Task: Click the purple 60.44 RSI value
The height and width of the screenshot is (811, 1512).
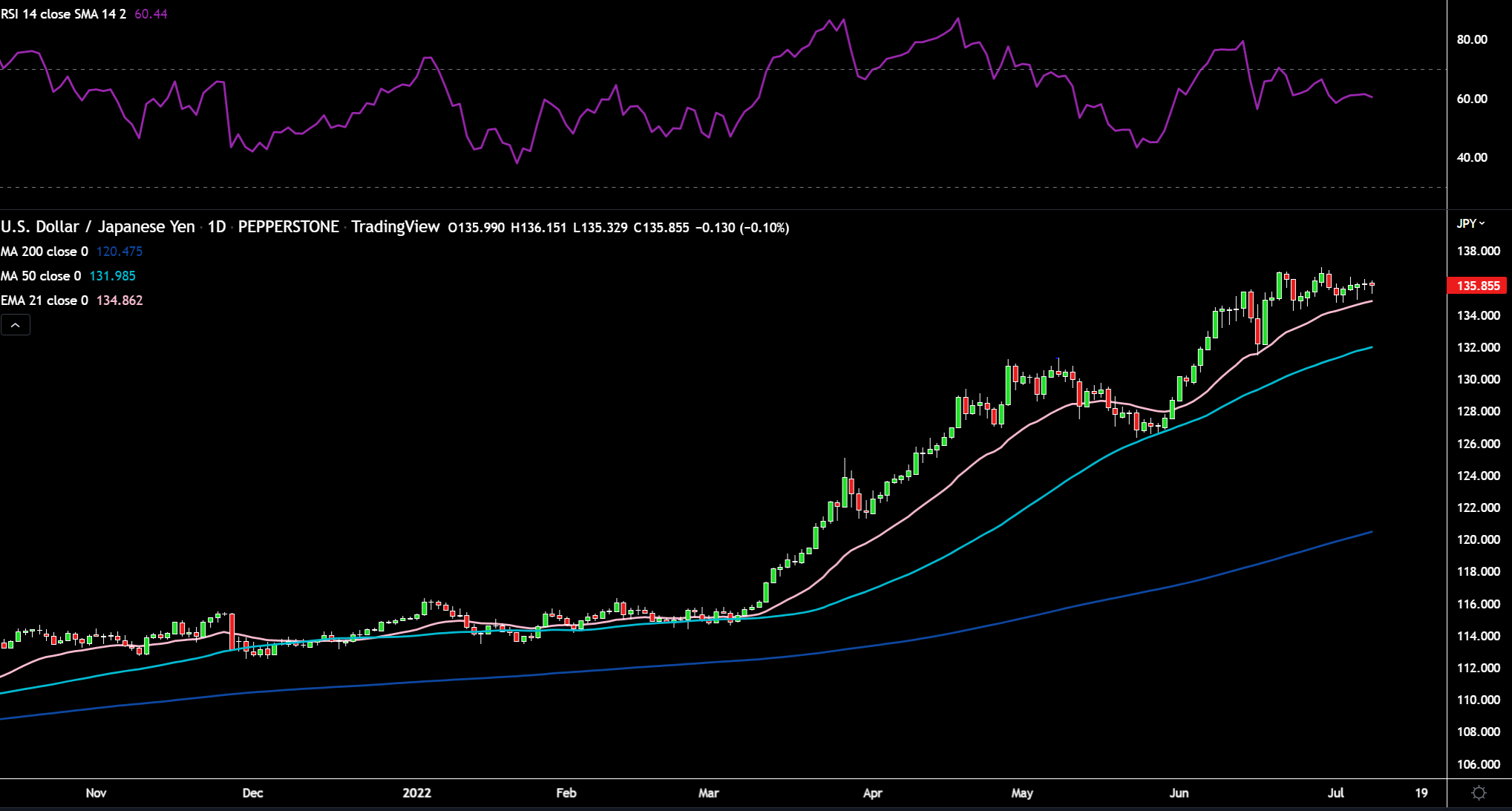Action: [151, 14]
